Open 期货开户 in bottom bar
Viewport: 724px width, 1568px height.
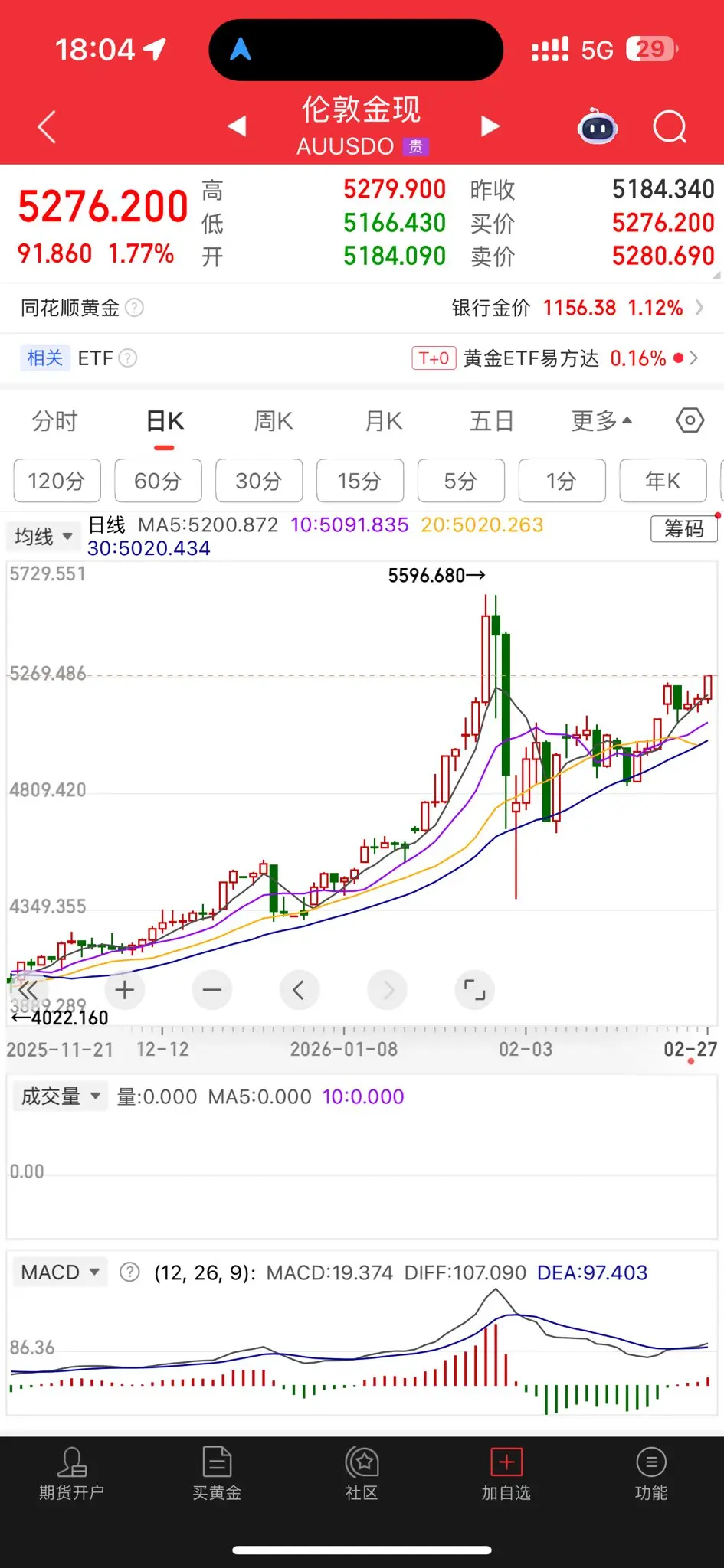71,1474
